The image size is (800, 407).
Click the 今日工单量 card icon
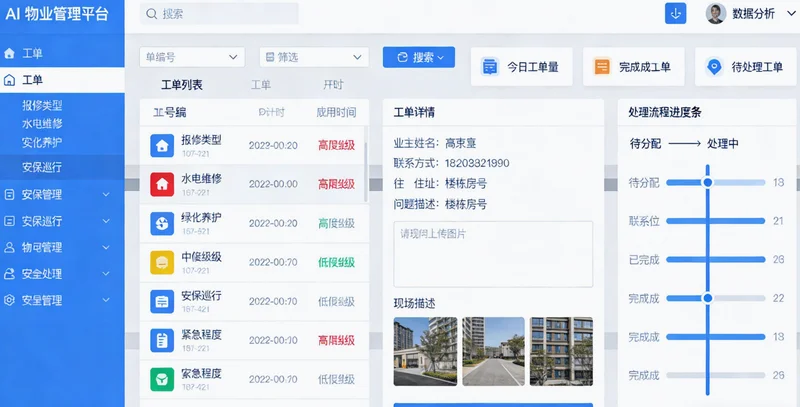coord(490,67)
